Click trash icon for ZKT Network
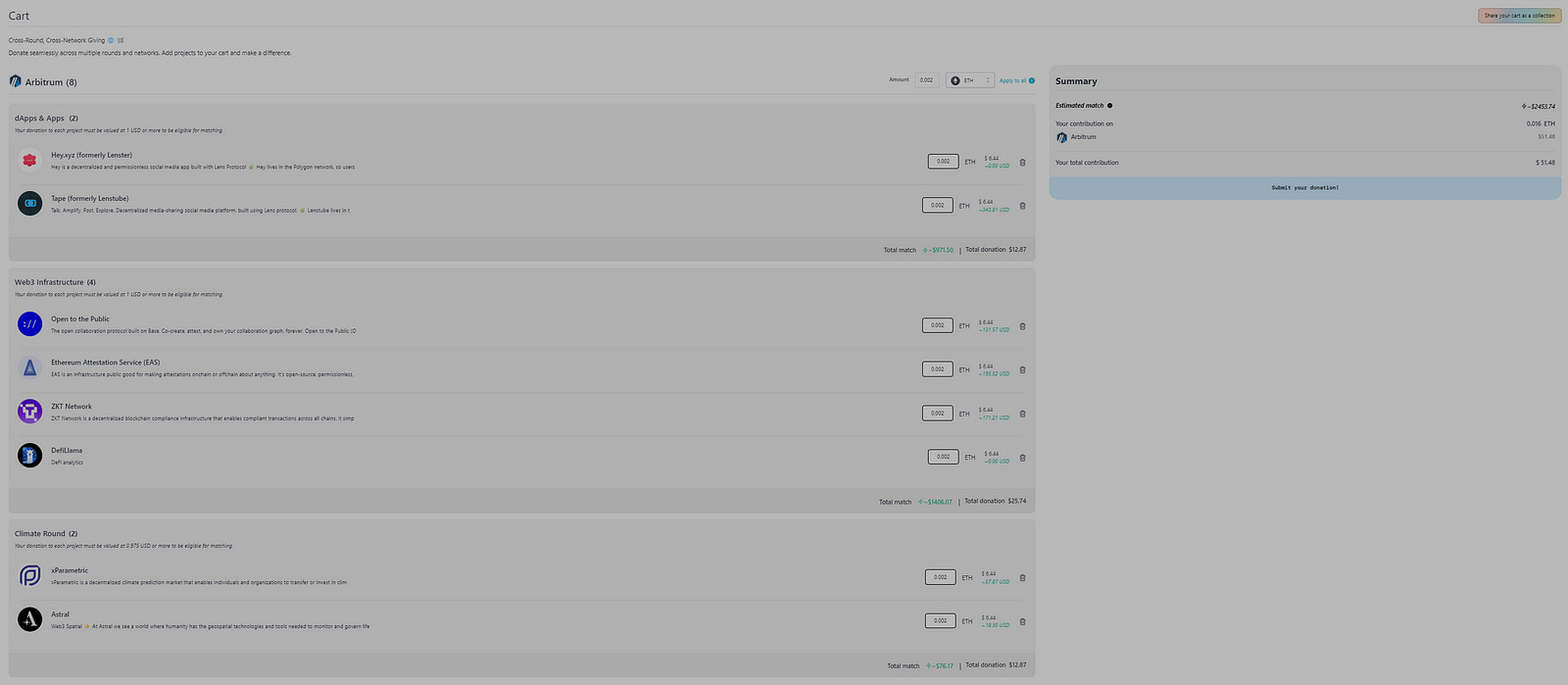 [1022, 414]
